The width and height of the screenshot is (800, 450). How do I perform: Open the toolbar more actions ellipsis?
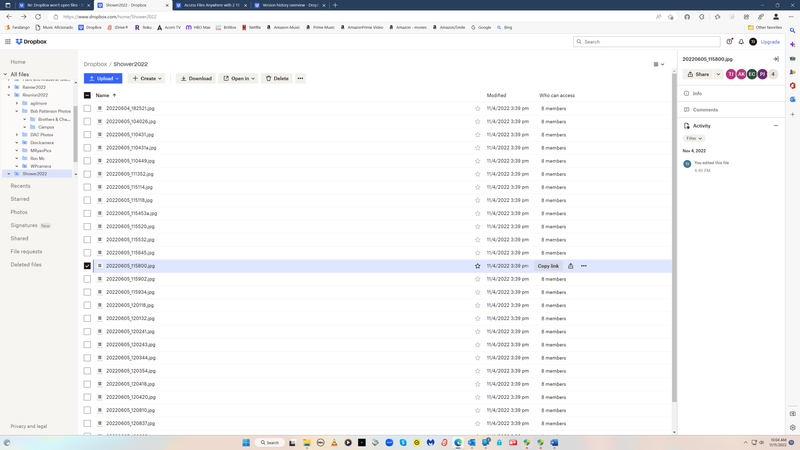coord(301,79)
